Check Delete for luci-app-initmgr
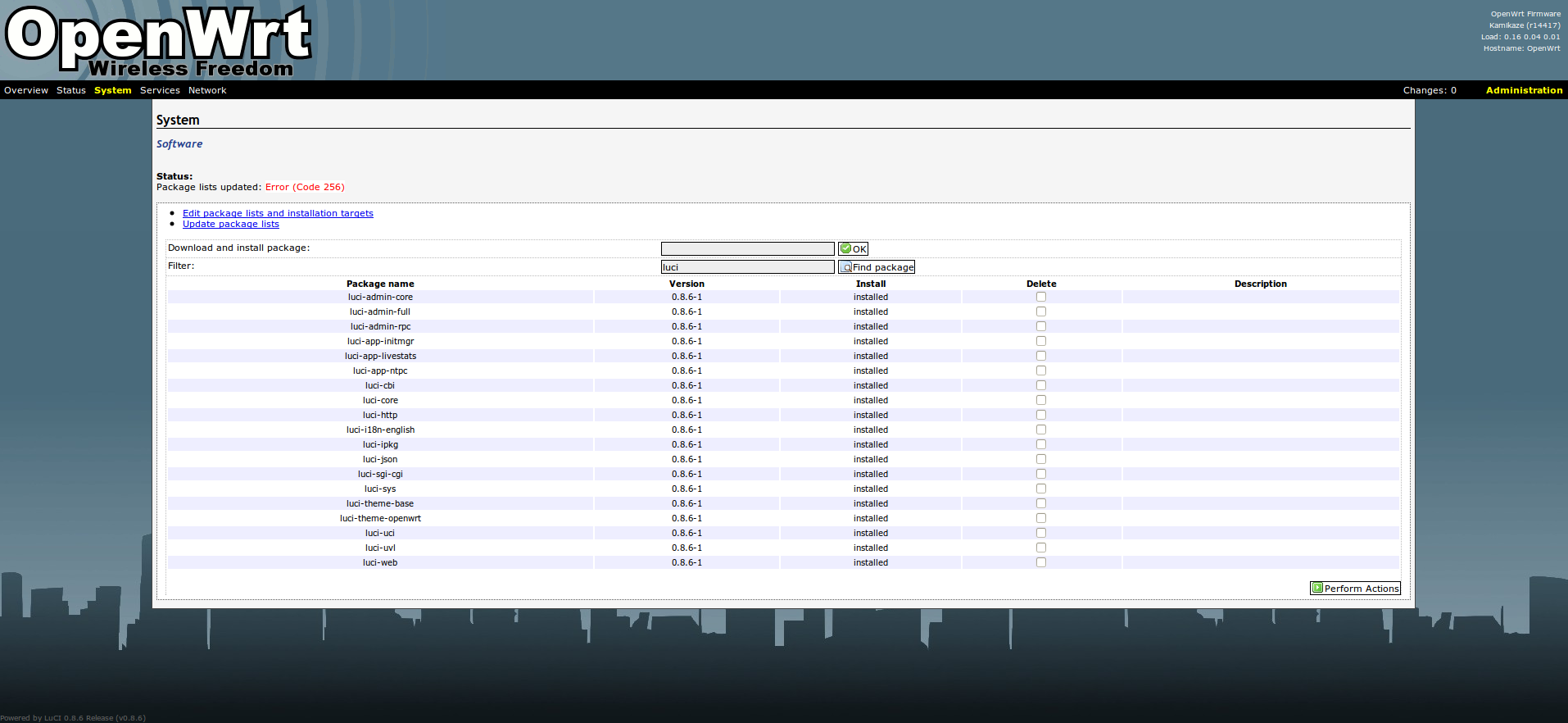Viewport: 1568px width, 723px height. coord(1041,341)
